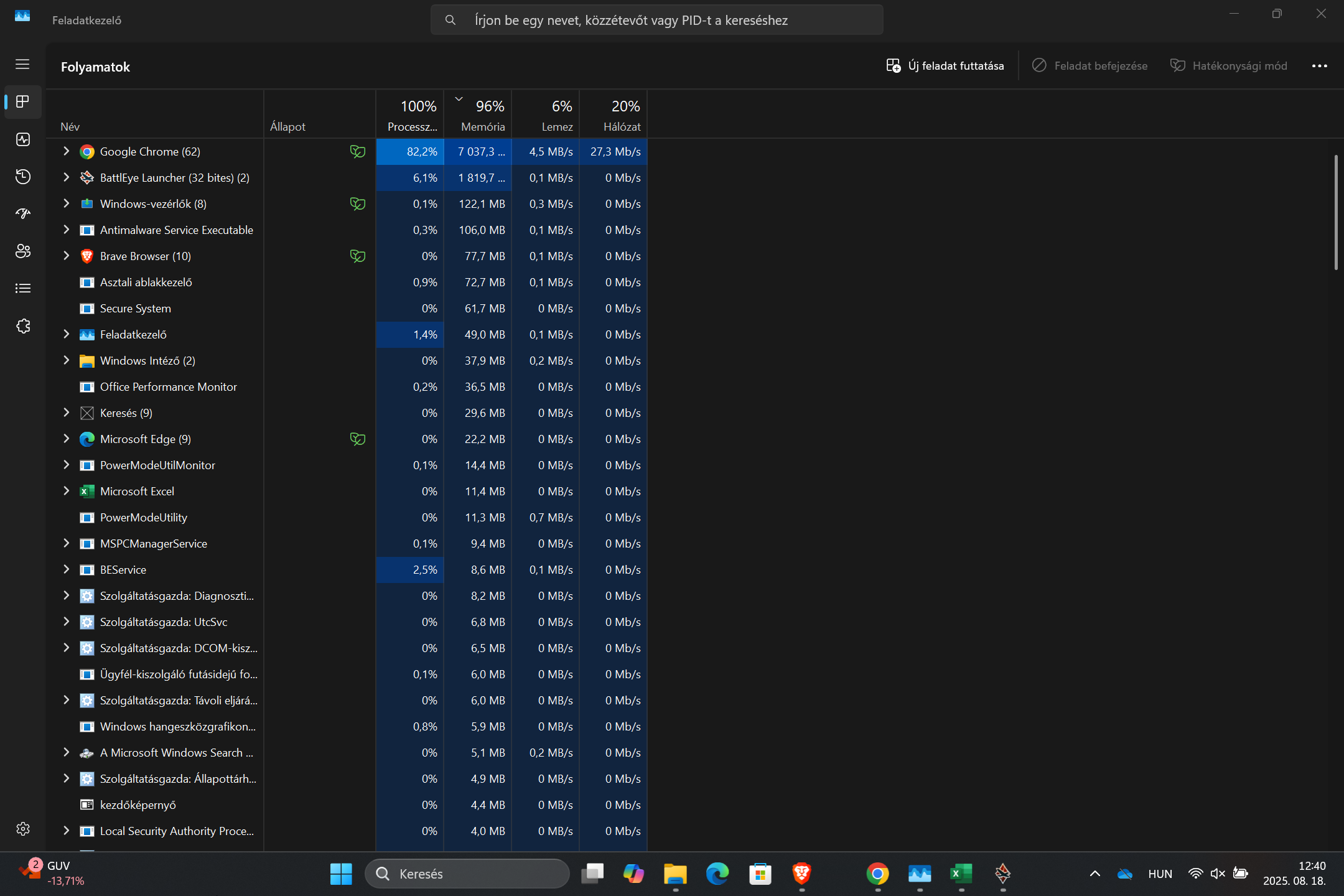The width and height of the screenshot is (1344, 896).
Task: Open the three-dots more options menu
Action: (x=1319, y=66)
